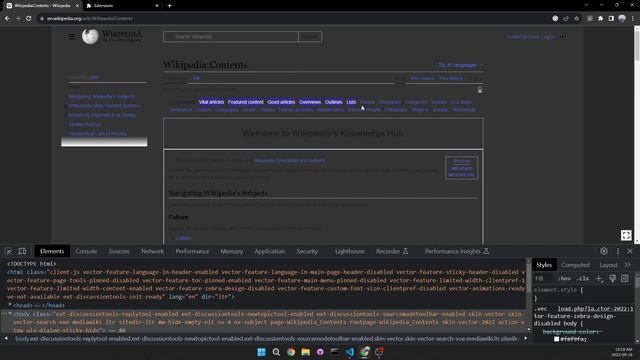The height and width of the screenshot is (360, 640).
Task: Click the Log in link
Action: [548, 37]
